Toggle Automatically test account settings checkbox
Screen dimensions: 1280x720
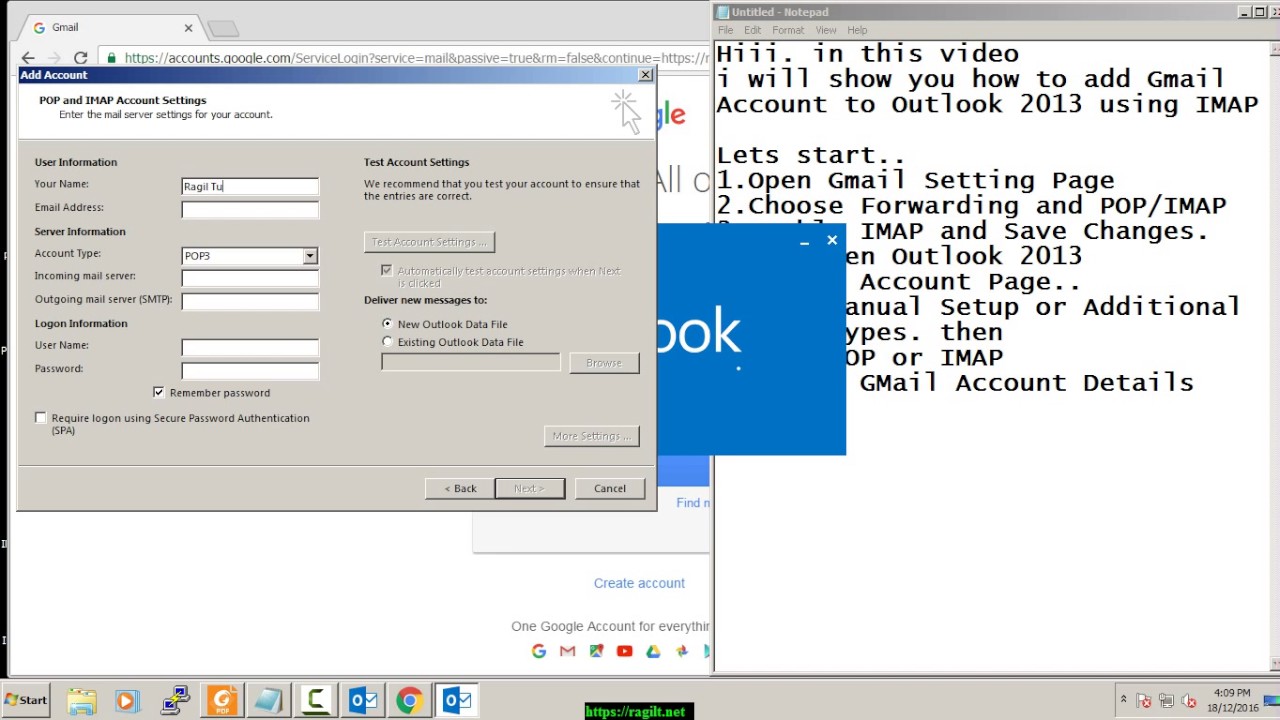pyautogui.click(x=387, y=271)
